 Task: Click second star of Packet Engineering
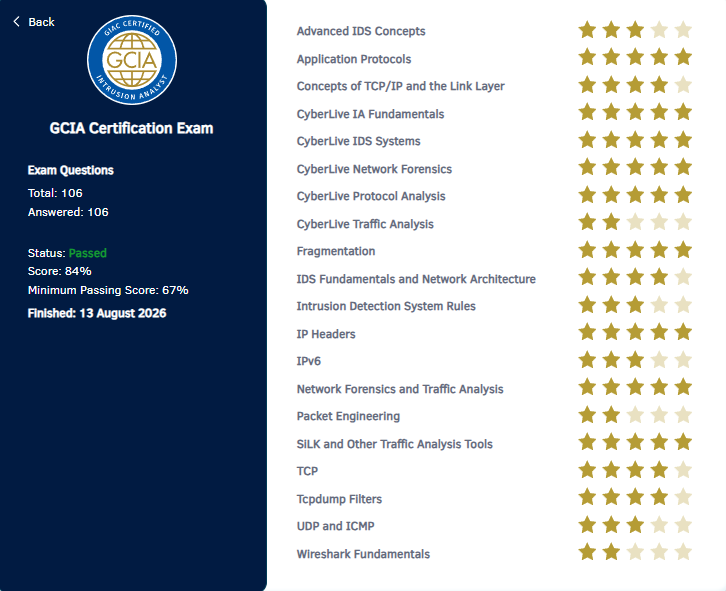611,415
